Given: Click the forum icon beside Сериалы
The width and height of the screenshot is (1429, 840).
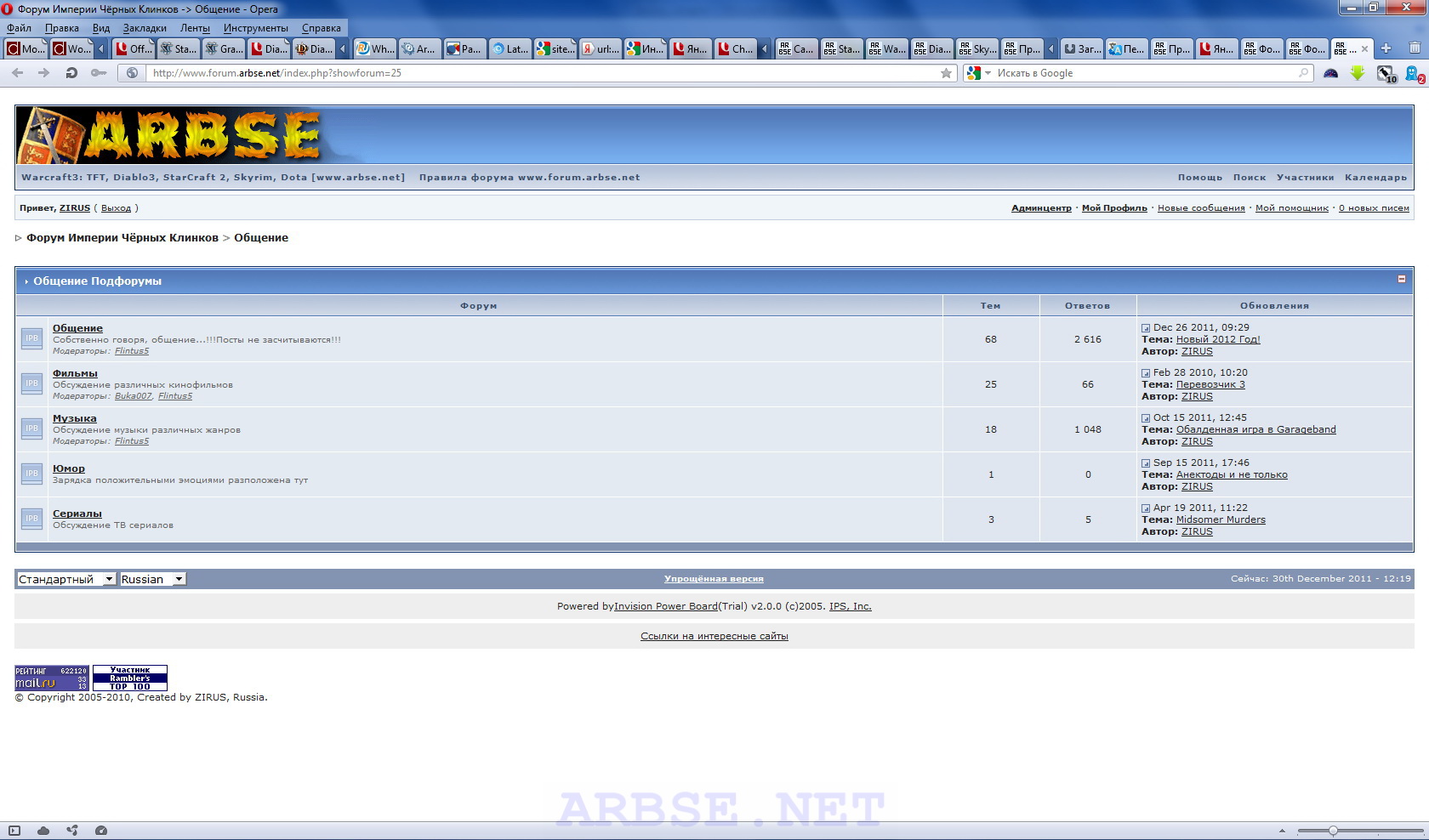Looking at the screenshot, I should tap(31, 519).
